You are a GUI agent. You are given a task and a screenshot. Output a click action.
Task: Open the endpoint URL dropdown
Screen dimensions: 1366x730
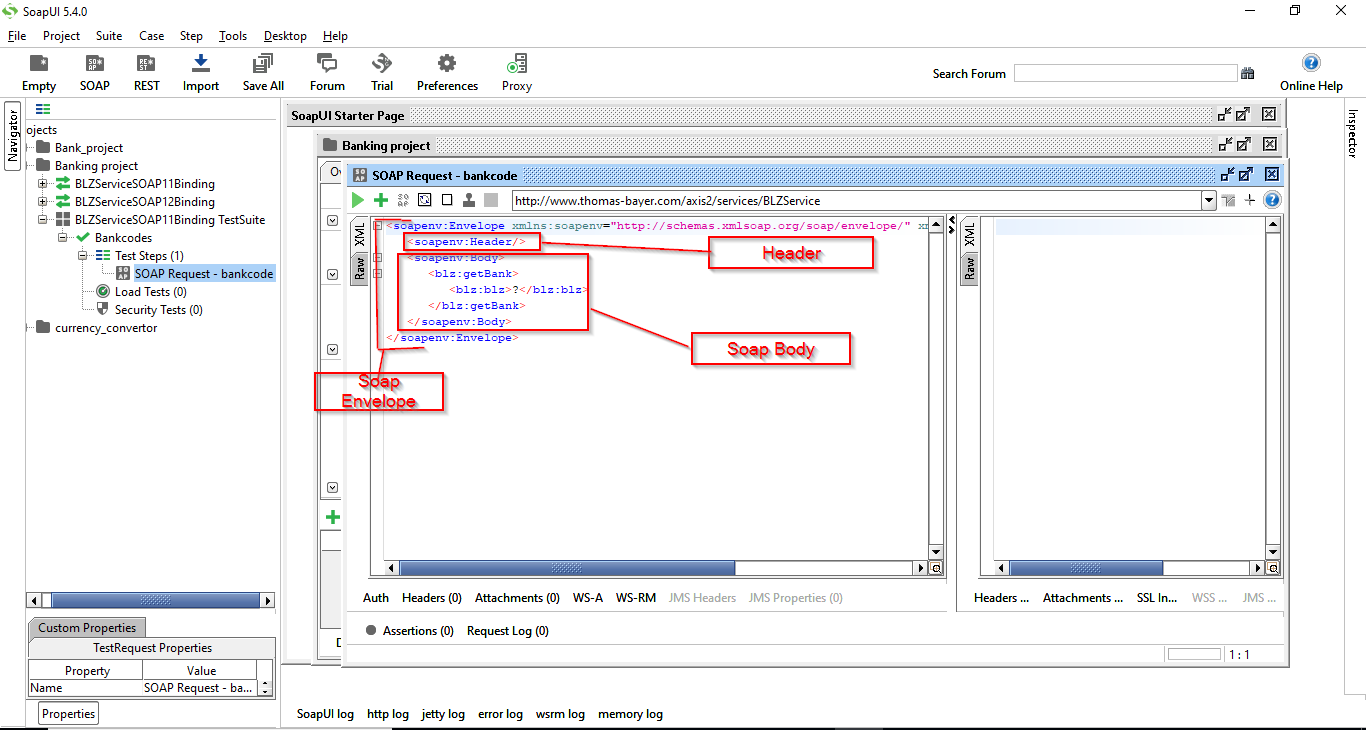[1208, 199]
